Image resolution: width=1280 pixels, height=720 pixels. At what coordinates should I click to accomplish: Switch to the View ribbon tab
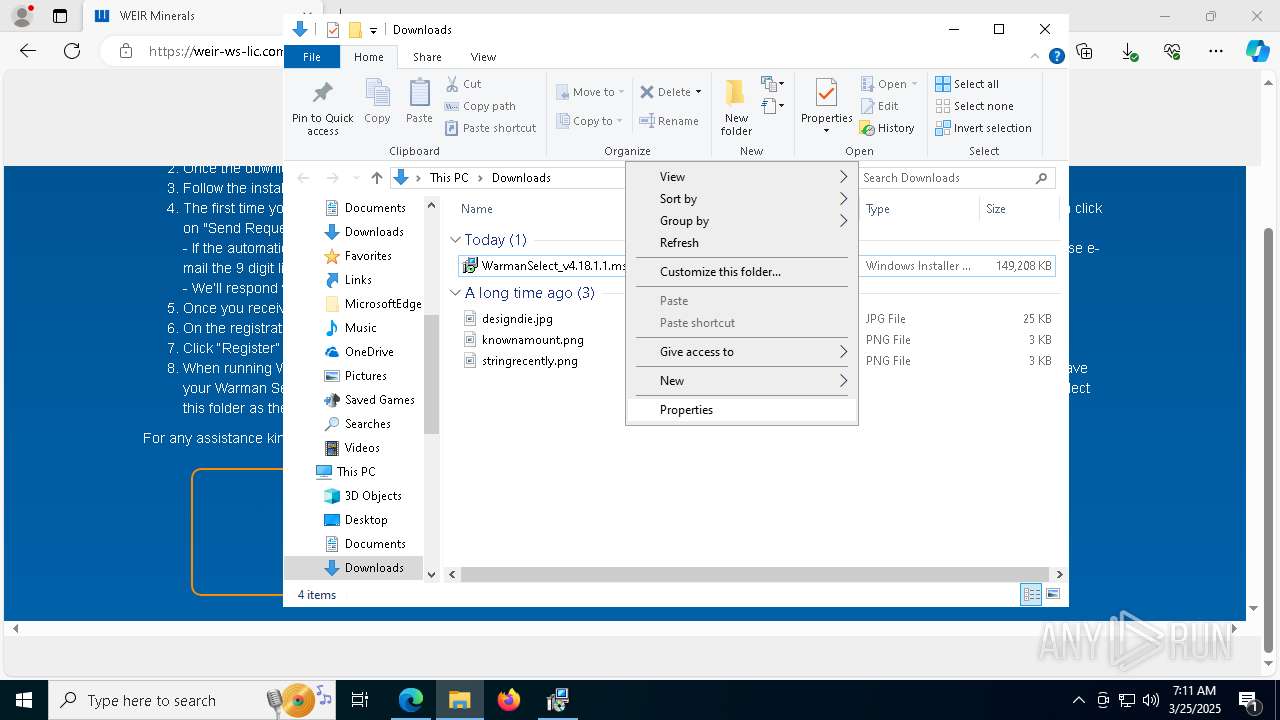[483, 57]
